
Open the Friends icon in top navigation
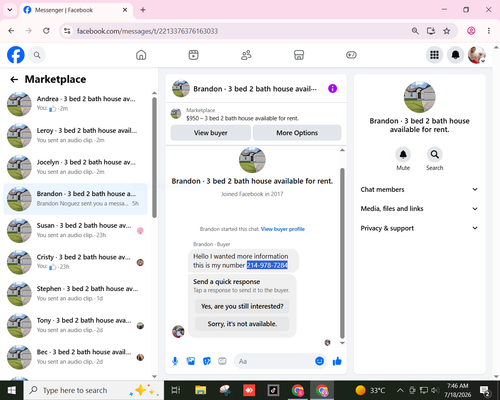click(246, 55)
